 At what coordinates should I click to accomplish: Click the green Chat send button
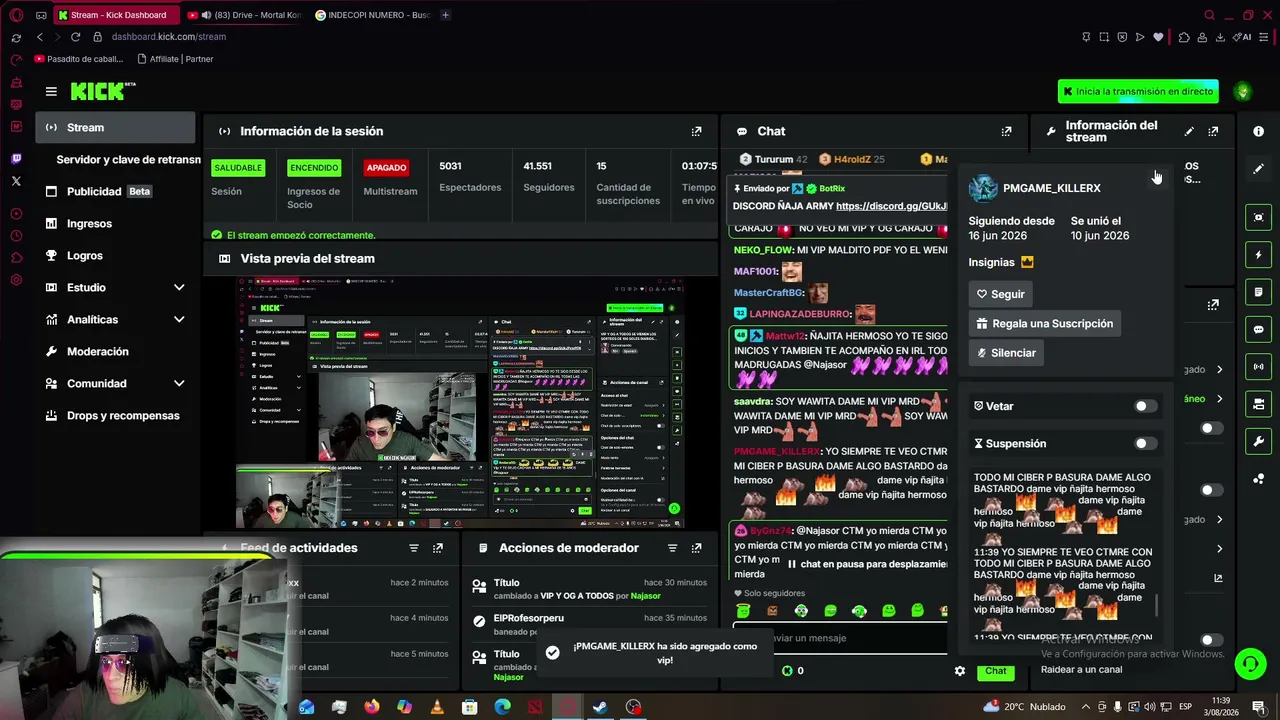pyautogui.click(x=996, y=671)
